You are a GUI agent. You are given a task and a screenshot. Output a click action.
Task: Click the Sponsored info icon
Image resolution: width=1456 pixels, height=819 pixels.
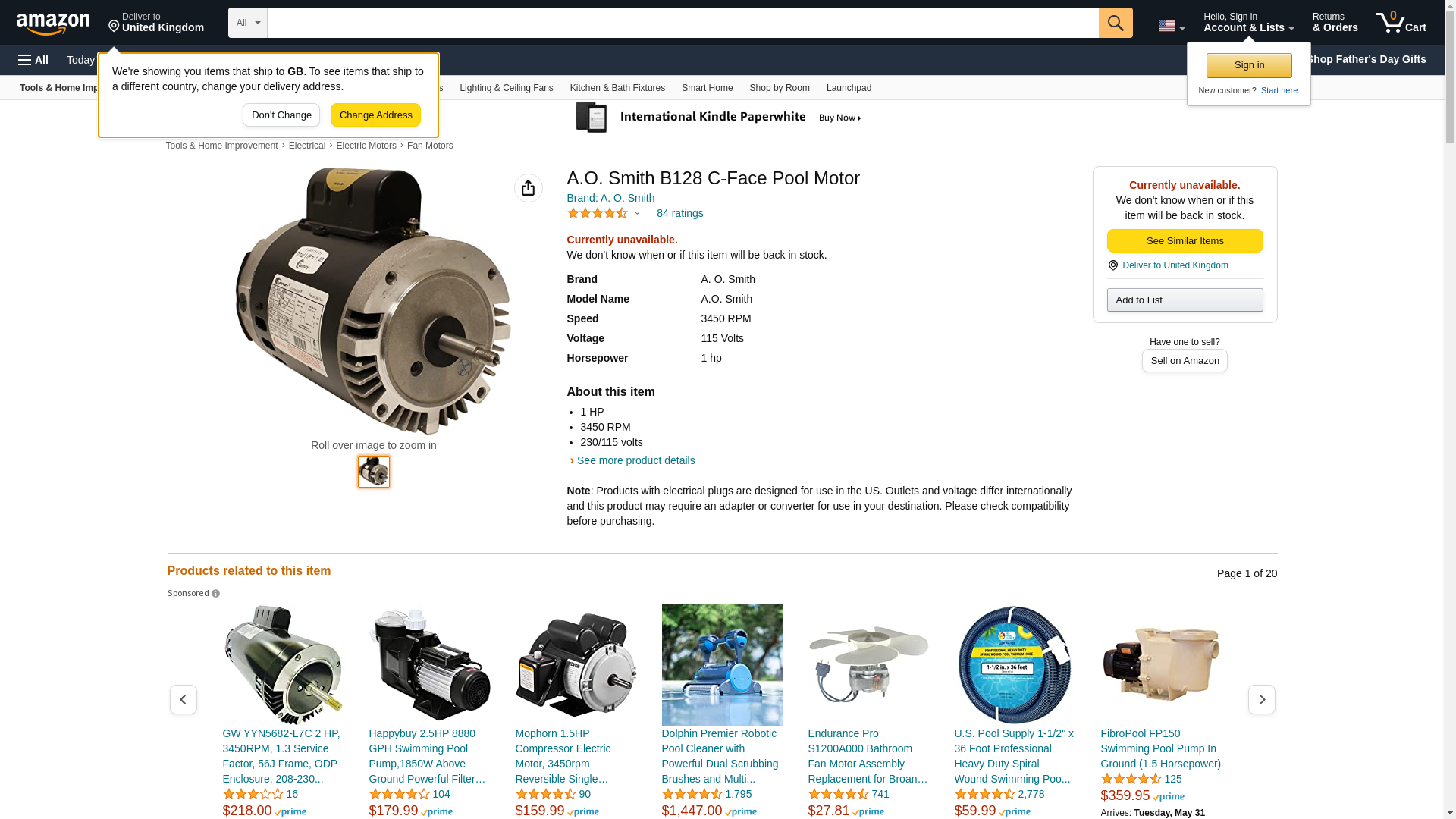(216, 594)
